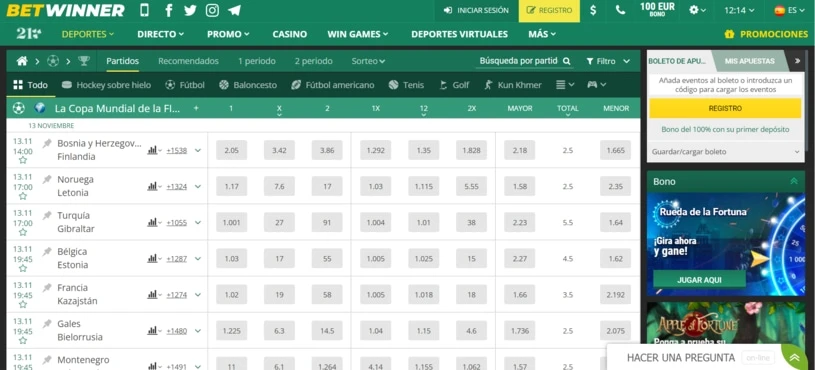Open statistics chart icon for Turquía-Gibraltar
Image resolution: width=815 pixels, height=370 pixels.
[x=152, y=222]
